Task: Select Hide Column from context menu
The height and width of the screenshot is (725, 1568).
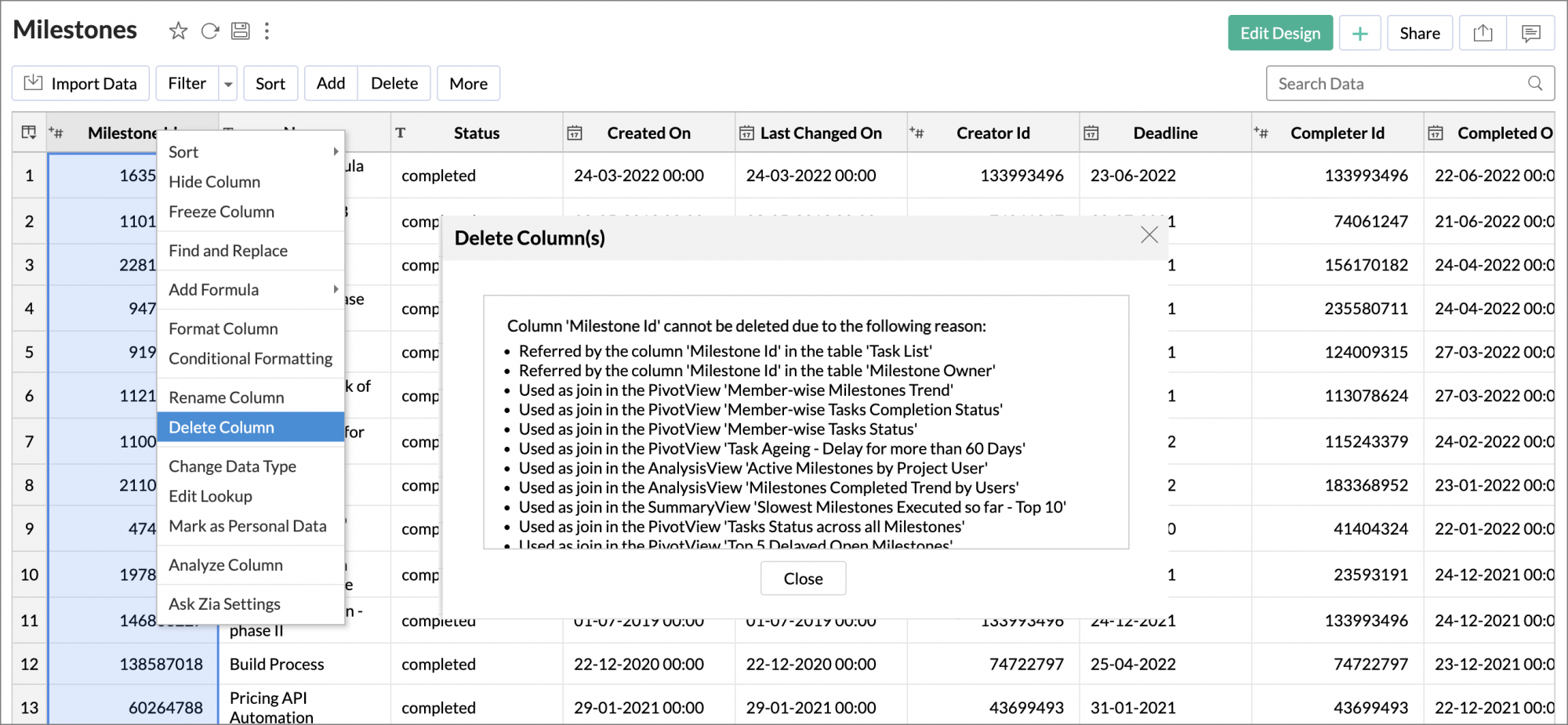Action: click(x=214, y=182)
